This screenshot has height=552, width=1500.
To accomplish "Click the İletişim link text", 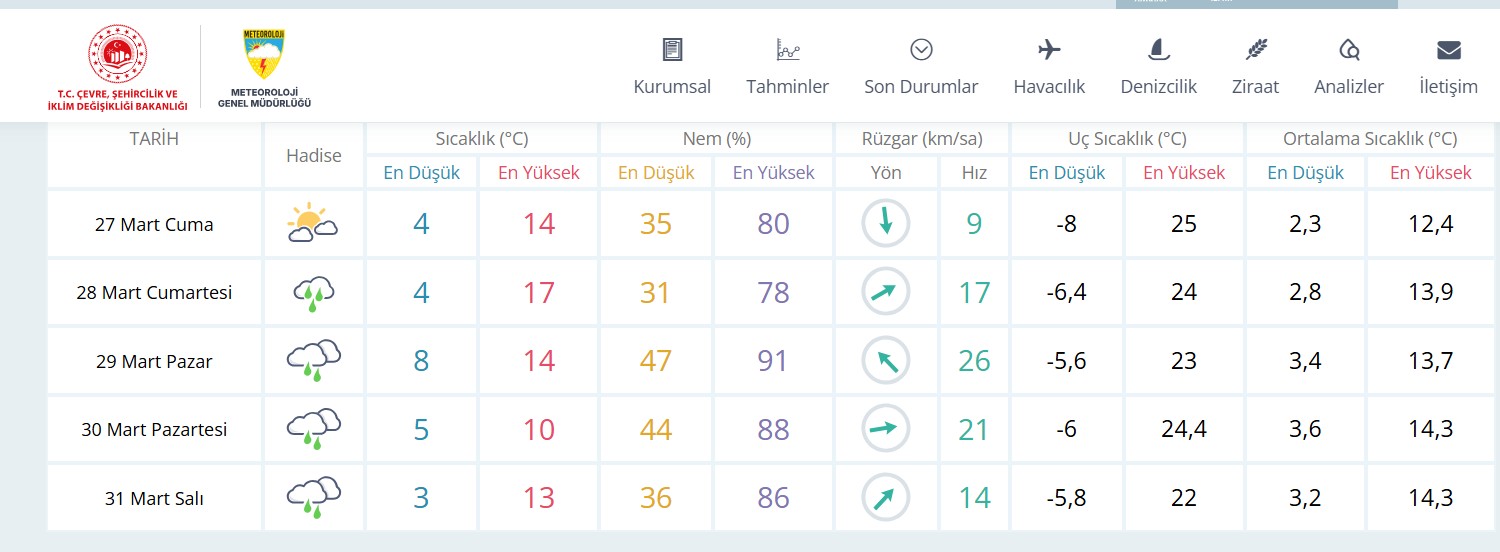I will coord(1448,87).
